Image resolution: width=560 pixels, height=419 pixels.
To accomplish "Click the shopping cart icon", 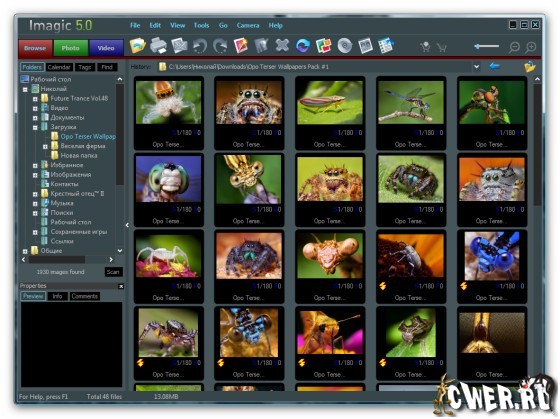I will [442, 47].
